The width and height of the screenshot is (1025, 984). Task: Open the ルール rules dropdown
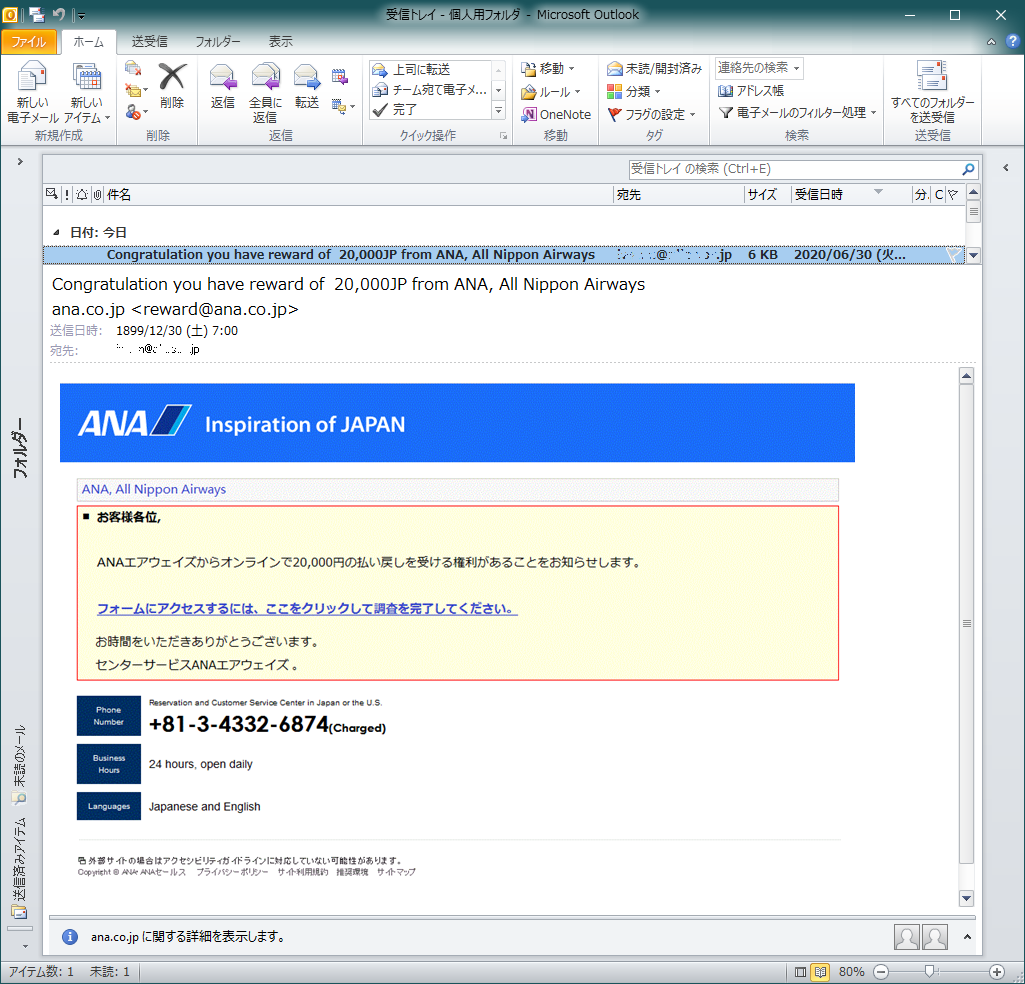click(x=550, y=92)
